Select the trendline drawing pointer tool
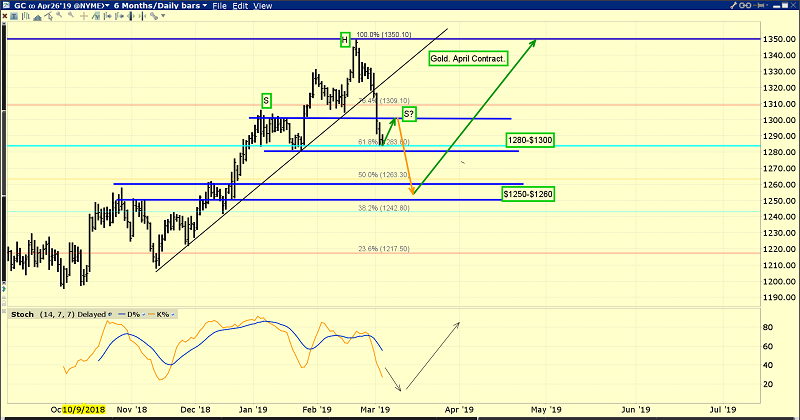The width and height of the screenshot is (800, 420). click(x=48, y=16)
